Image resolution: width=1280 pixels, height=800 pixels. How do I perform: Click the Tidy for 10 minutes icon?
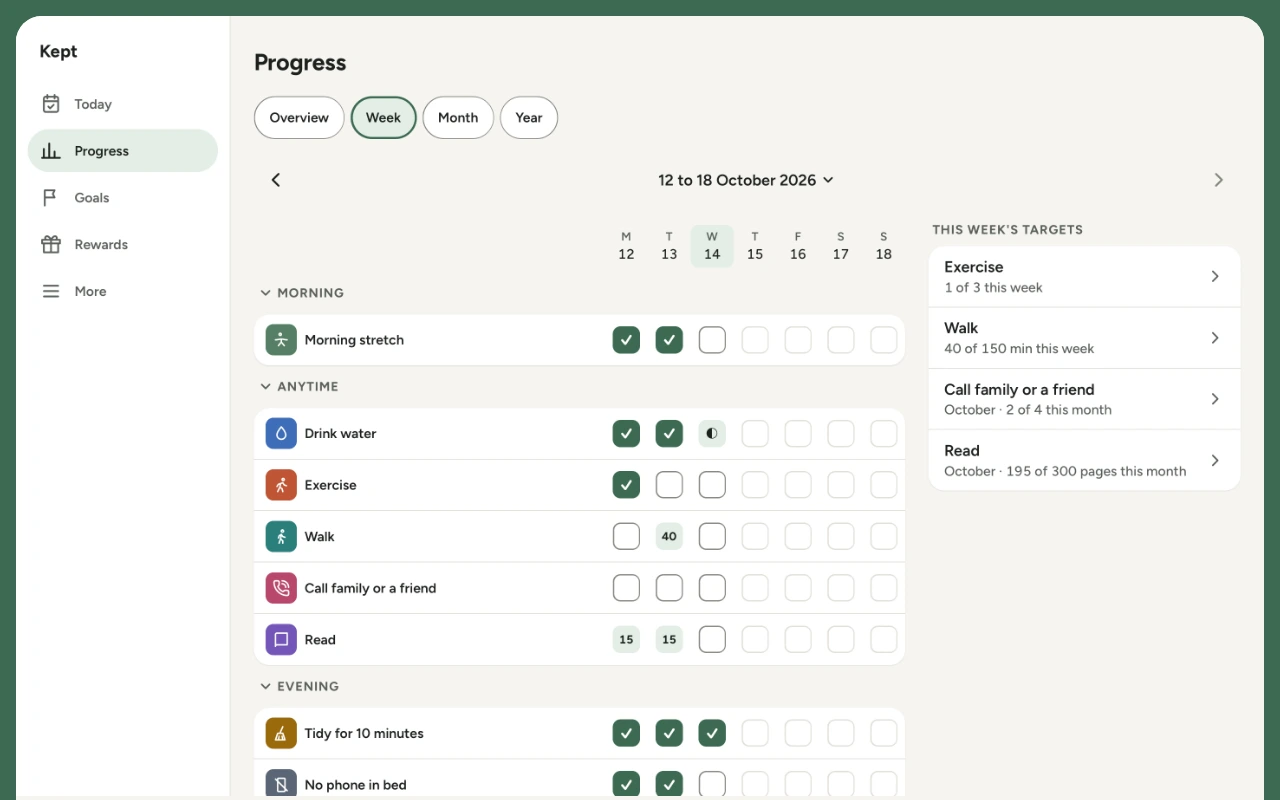(281, 733)
